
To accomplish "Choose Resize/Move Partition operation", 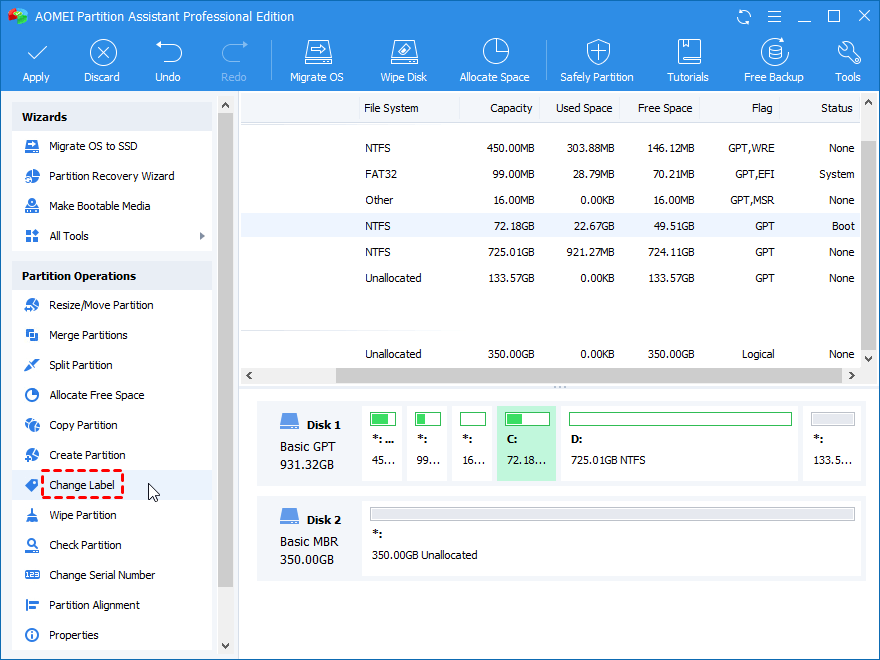I will tap(101, 305).
